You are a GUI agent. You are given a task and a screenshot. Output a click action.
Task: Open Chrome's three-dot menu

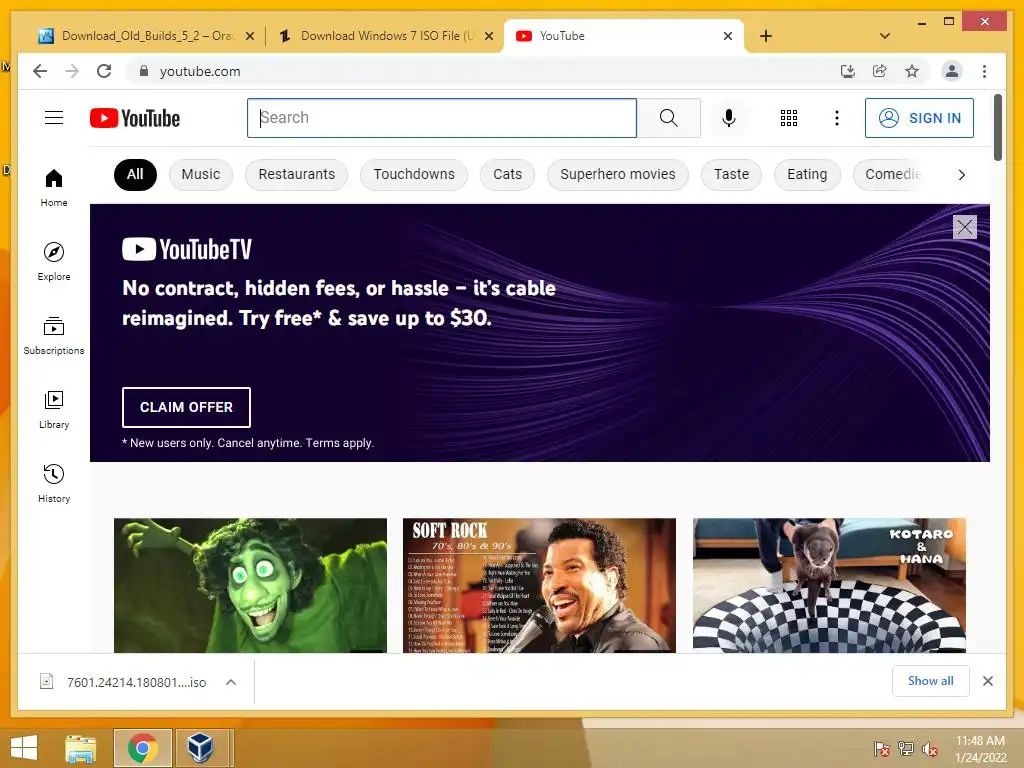click(x=985, y=71)
